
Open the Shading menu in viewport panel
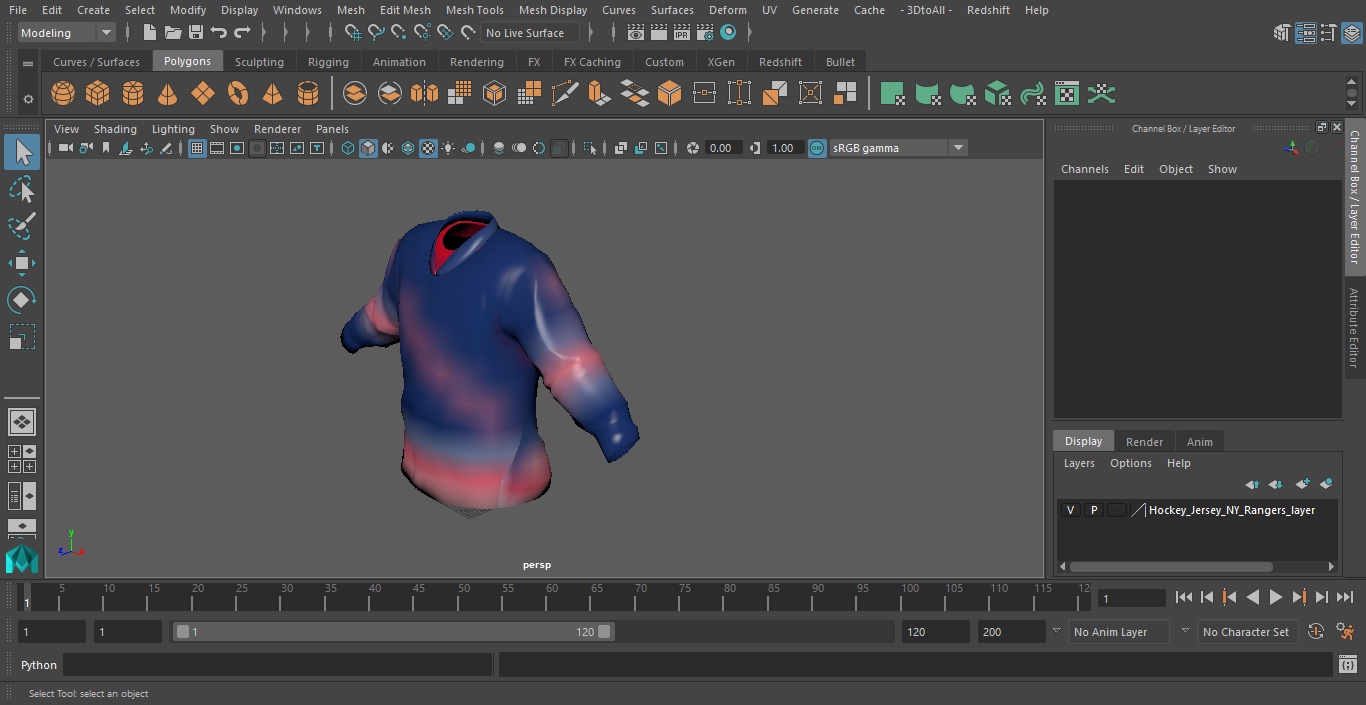point(115,129)
